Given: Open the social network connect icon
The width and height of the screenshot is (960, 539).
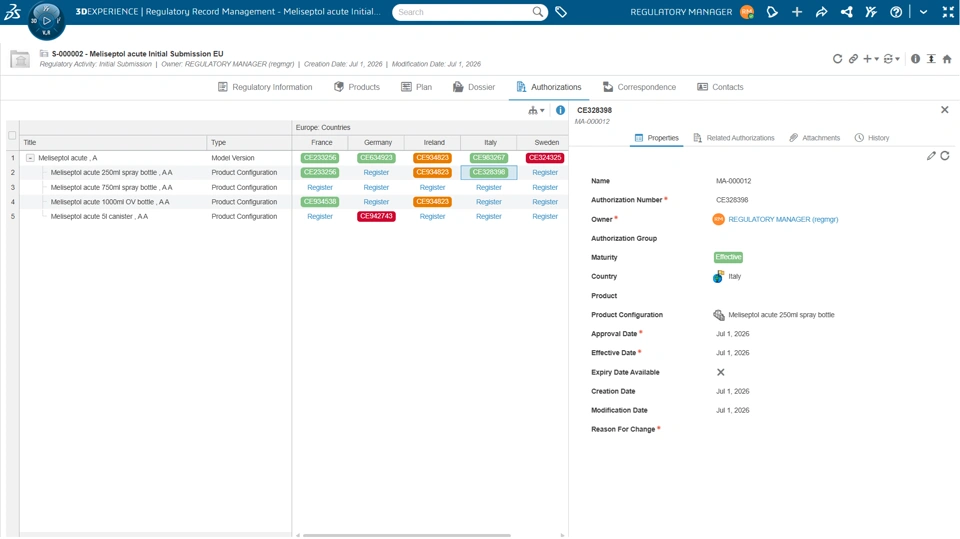Looking at the screenshot, I should click(847, 12).
